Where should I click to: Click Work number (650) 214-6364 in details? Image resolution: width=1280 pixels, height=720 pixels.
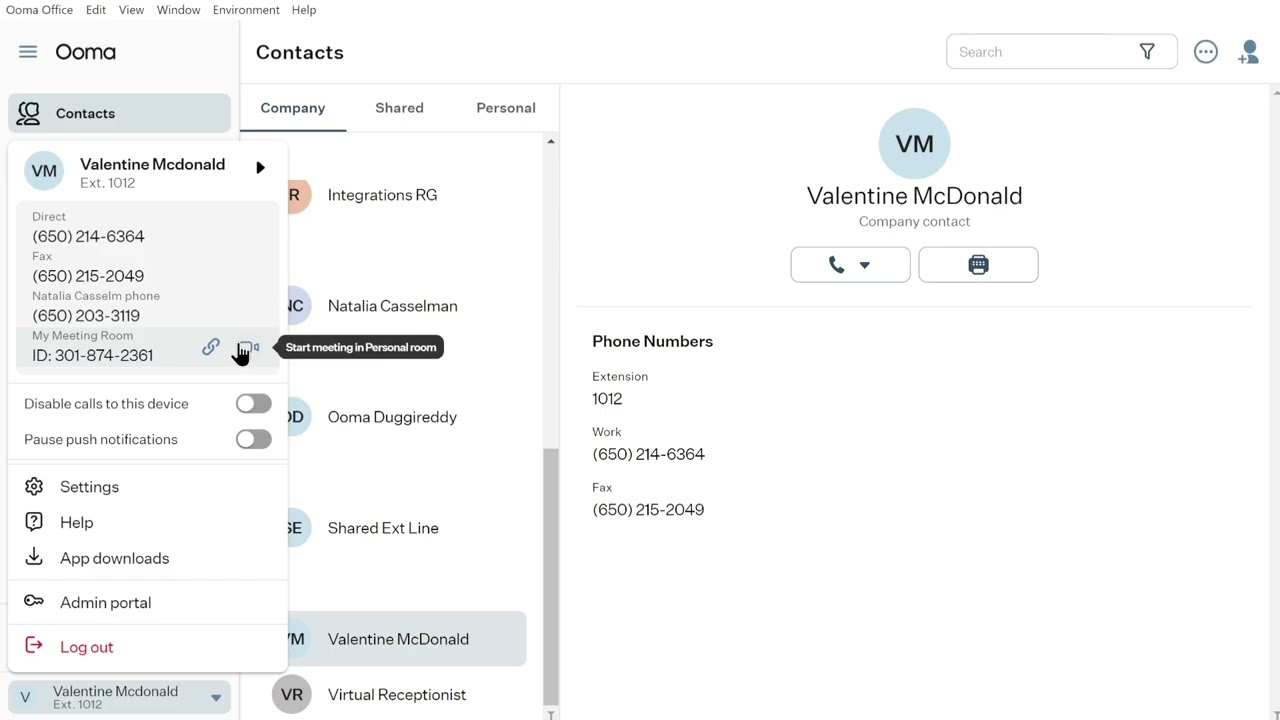pyautogui.click(x=648, y=454)
